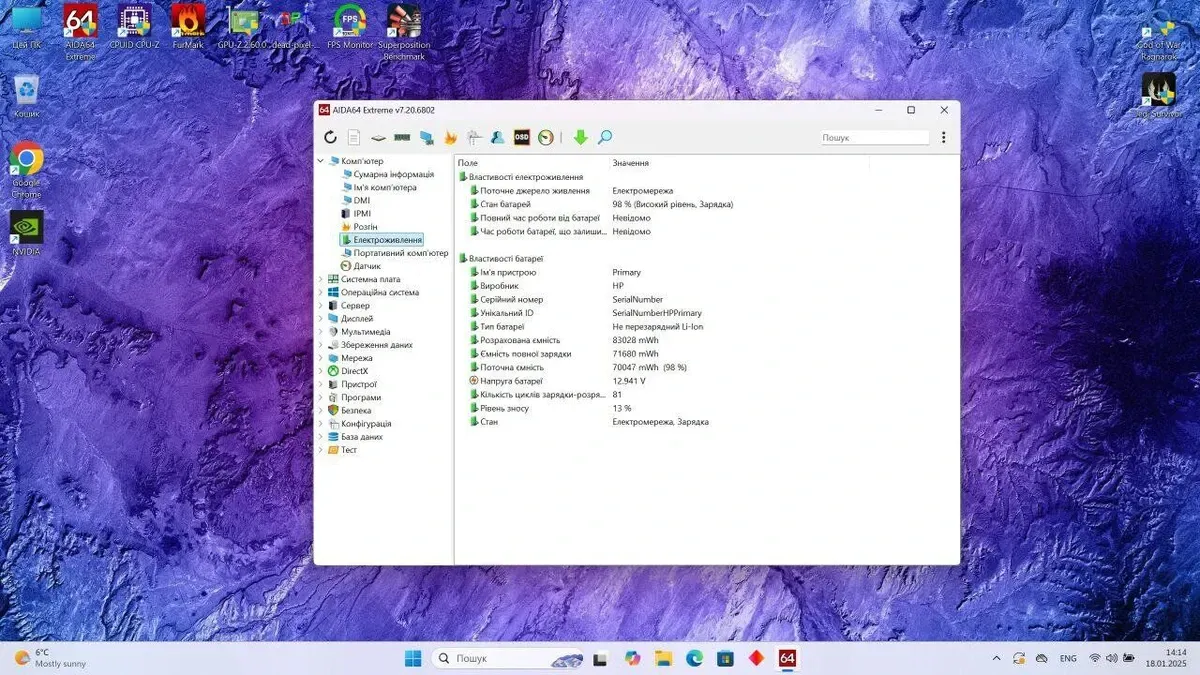
Task: Click the flame stability test toolbar icon
Action: (x=451, y=138)
